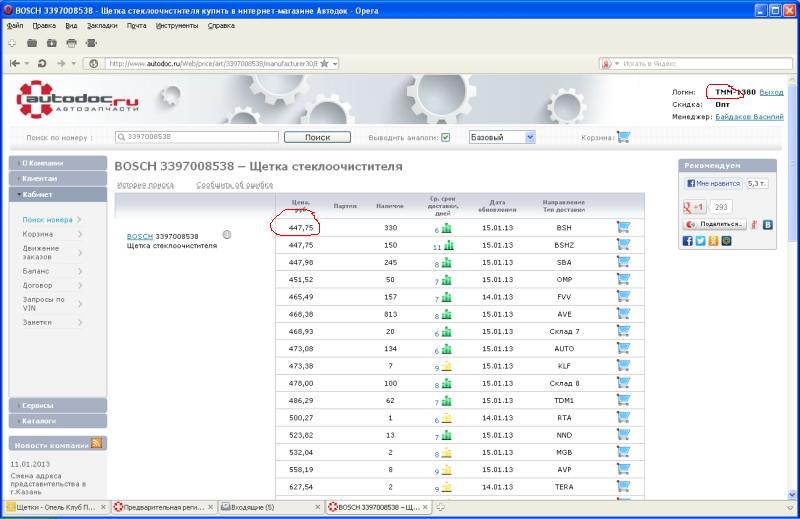The image size is (800, 519).
Task: Add BSHZ row item to cart
Action: tap(623, 244)
